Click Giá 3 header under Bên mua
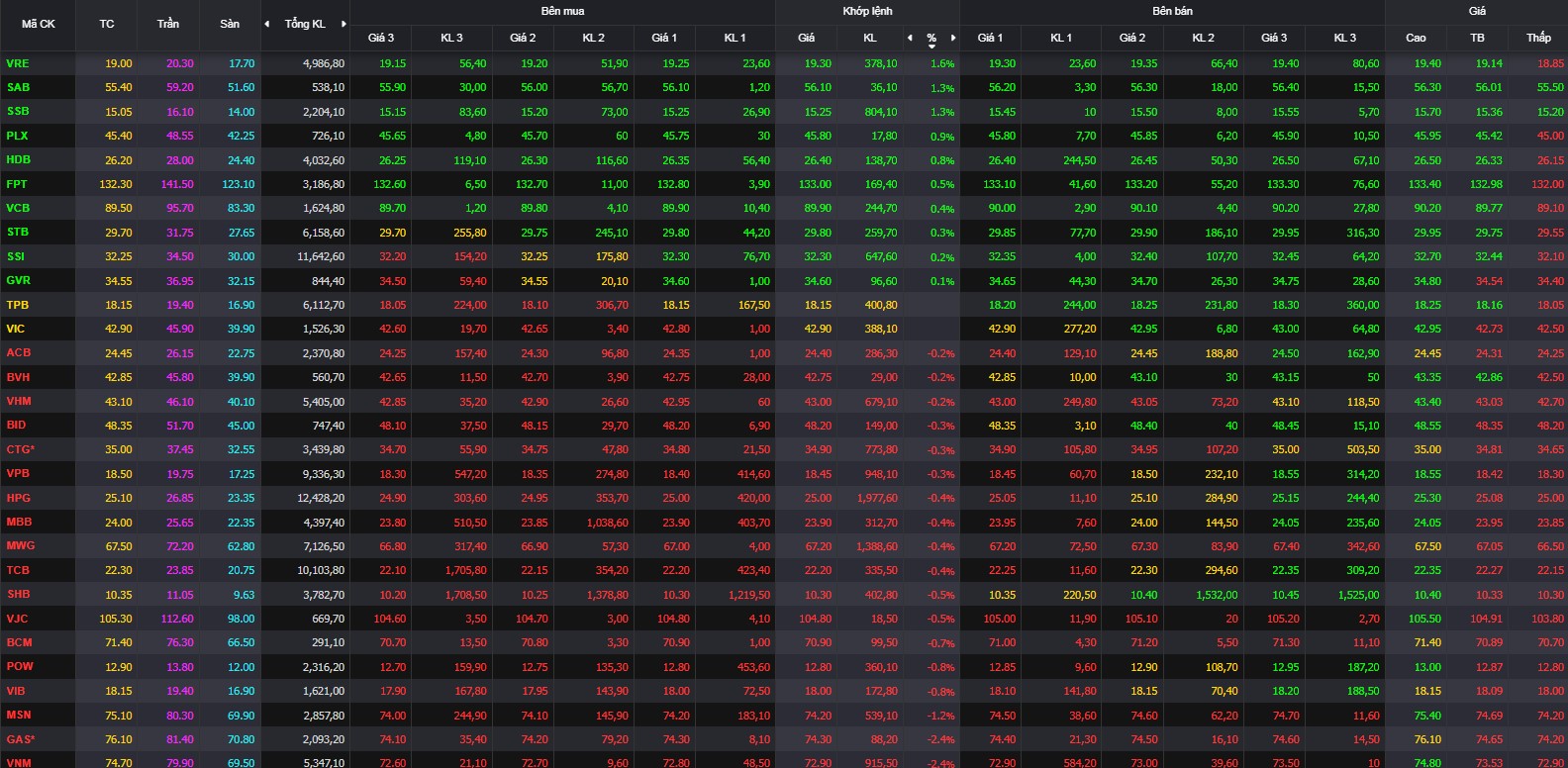The height and width of the screenshot is (768, 1568). (x=381, y=38)
